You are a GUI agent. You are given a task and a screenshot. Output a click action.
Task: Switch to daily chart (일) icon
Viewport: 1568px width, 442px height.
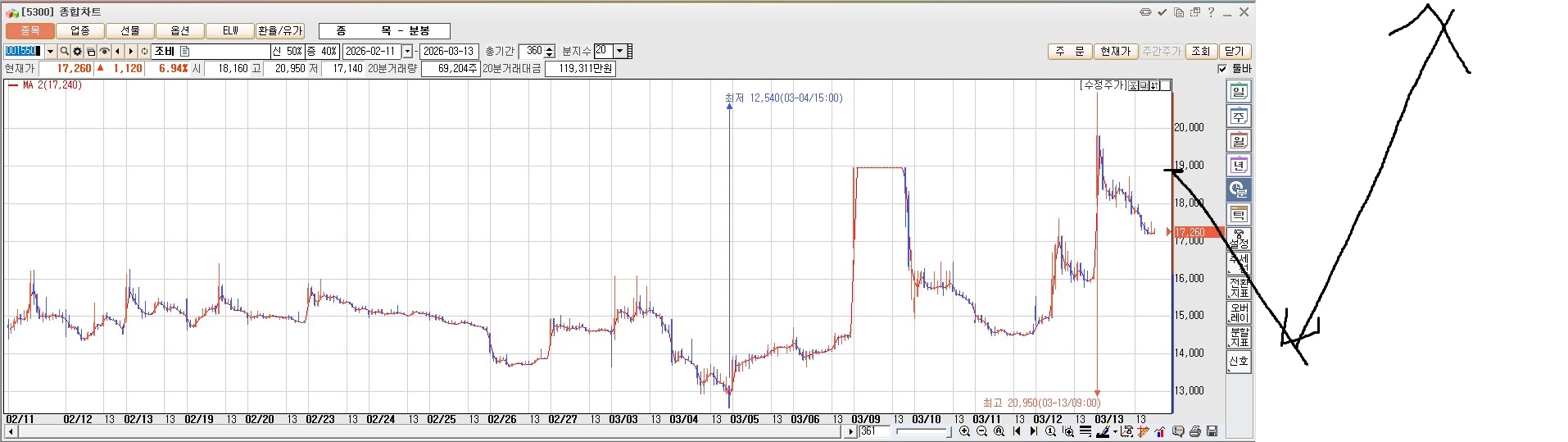tap(1238, 92)
